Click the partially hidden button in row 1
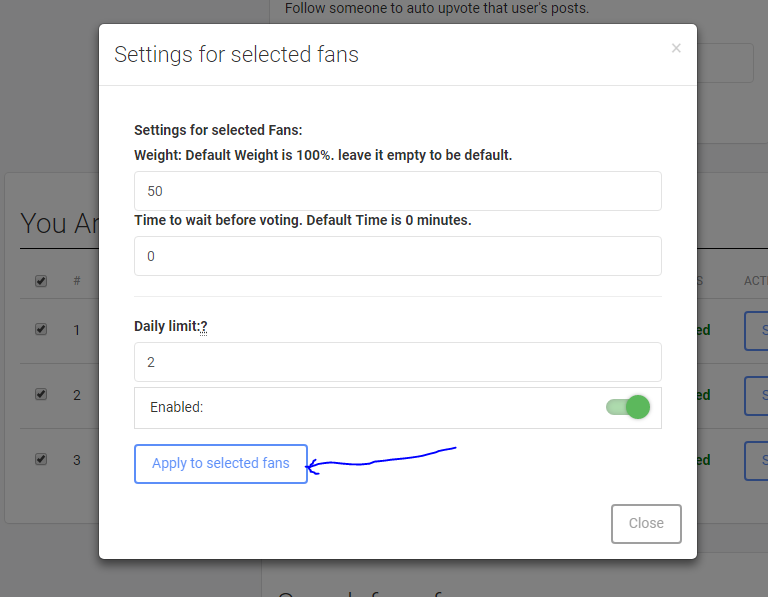This screenshot has width=768, height=597. tap(756, 331)
